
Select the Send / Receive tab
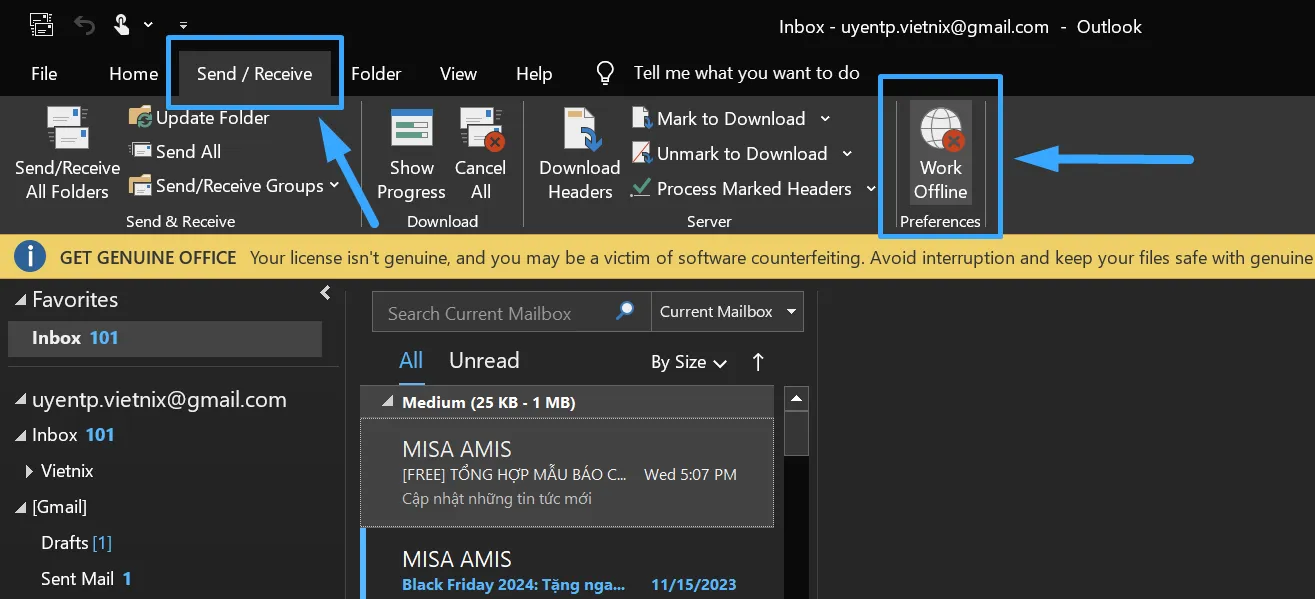[254, 74]
